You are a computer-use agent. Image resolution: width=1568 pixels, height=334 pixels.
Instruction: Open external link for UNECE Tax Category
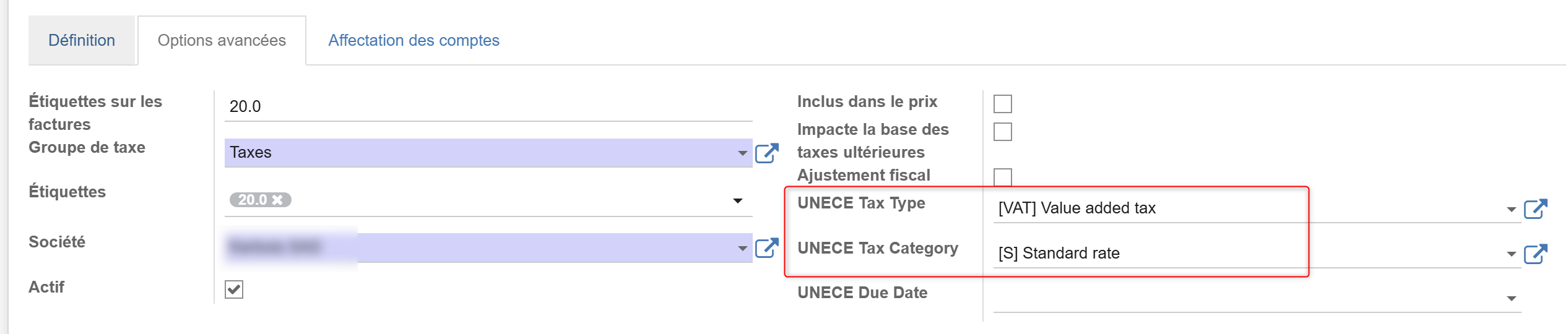click(x=1535, y=254)
